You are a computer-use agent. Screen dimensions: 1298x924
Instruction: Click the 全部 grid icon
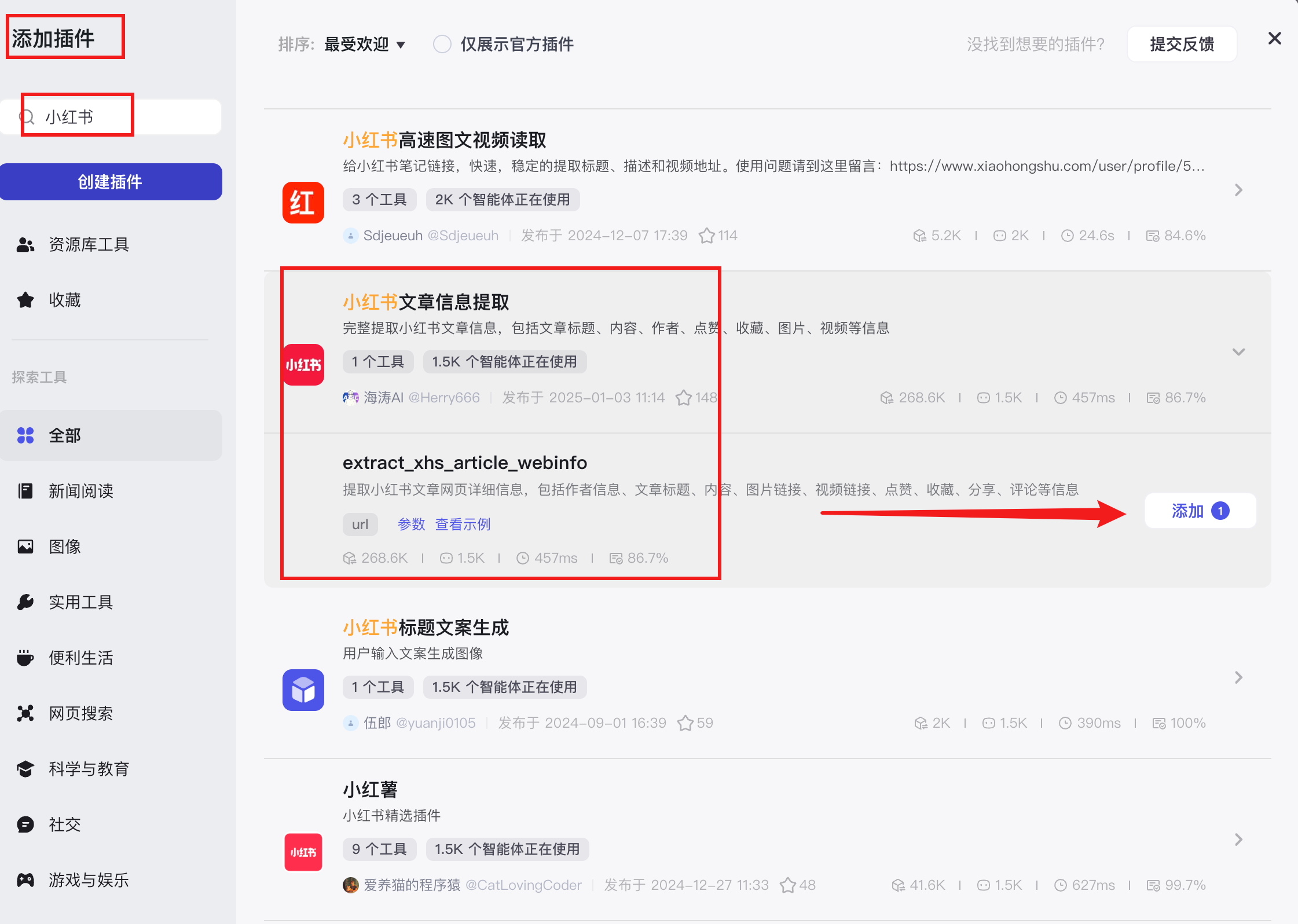tap(25, 435)
